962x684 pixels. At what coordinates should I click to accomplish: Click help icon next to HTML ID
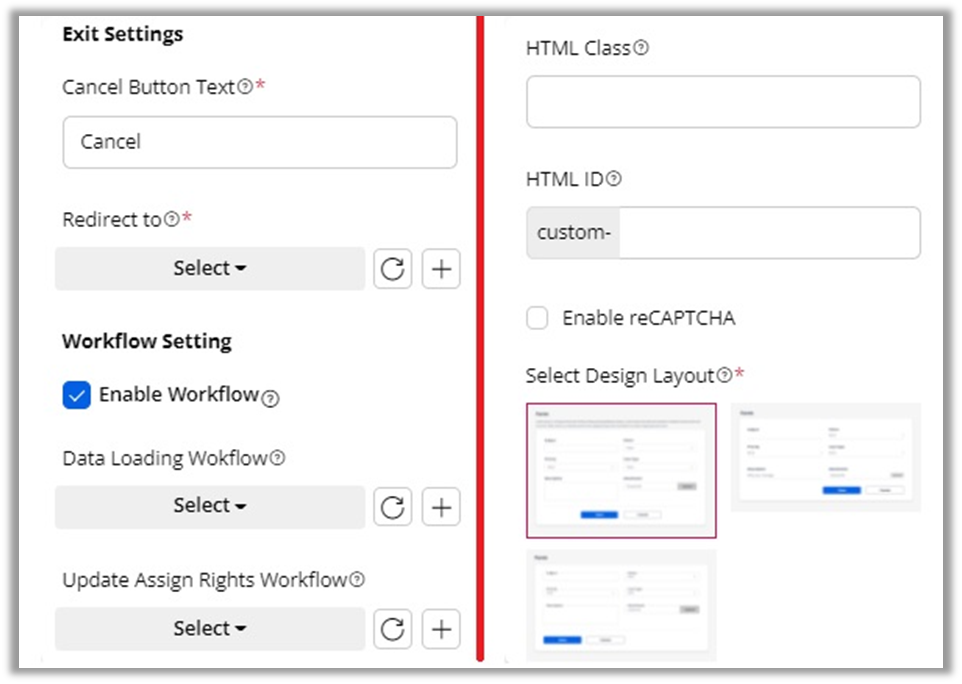[614, 180]
